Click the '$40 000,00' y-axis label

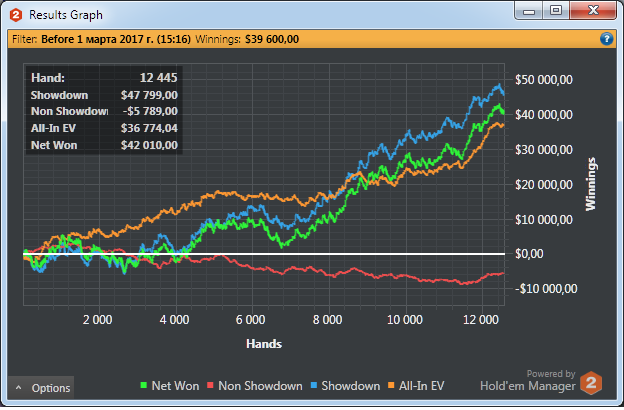pyautogui.click(x=544, y=115)
